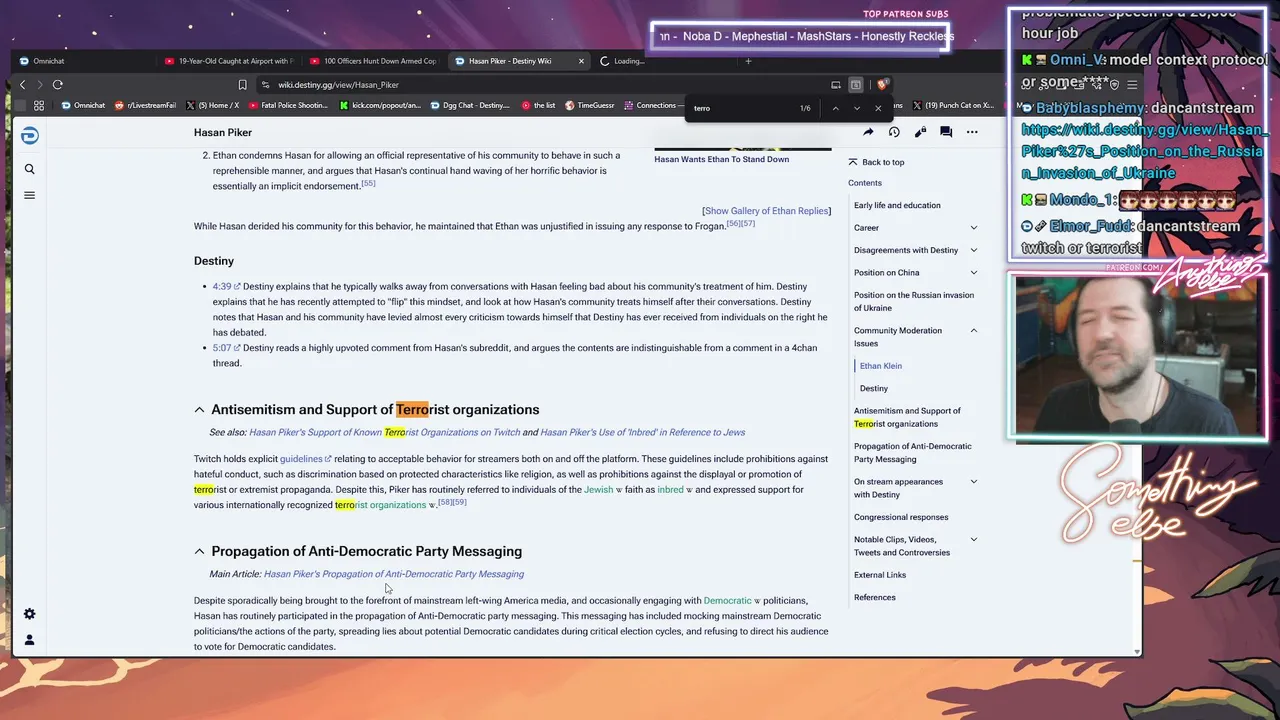
Task: Open the more actions ellipsis menu
Action: click(972, 132)
